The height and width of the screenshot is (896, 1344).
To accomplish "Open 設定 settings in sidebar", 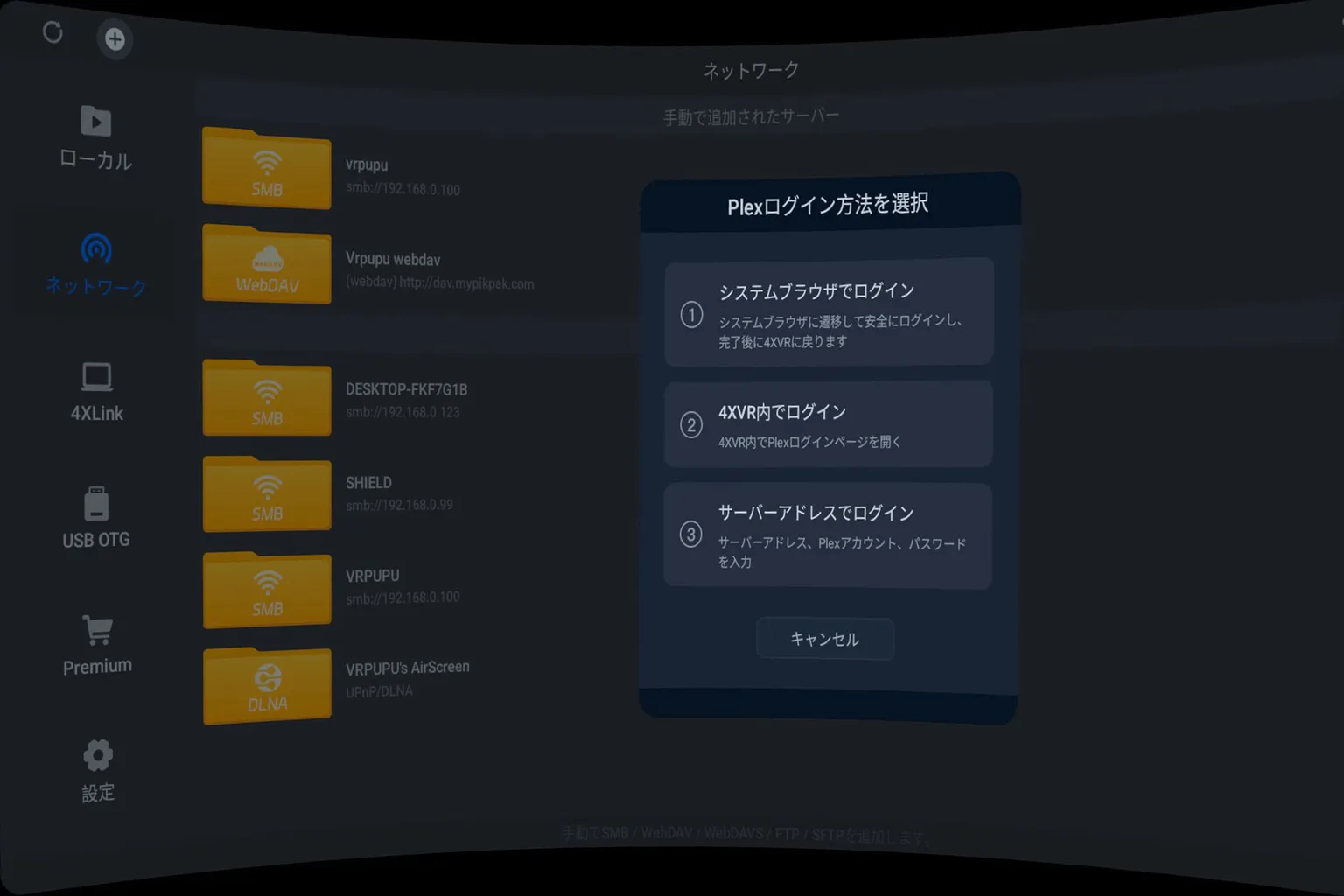I will (x=98, y=771).
